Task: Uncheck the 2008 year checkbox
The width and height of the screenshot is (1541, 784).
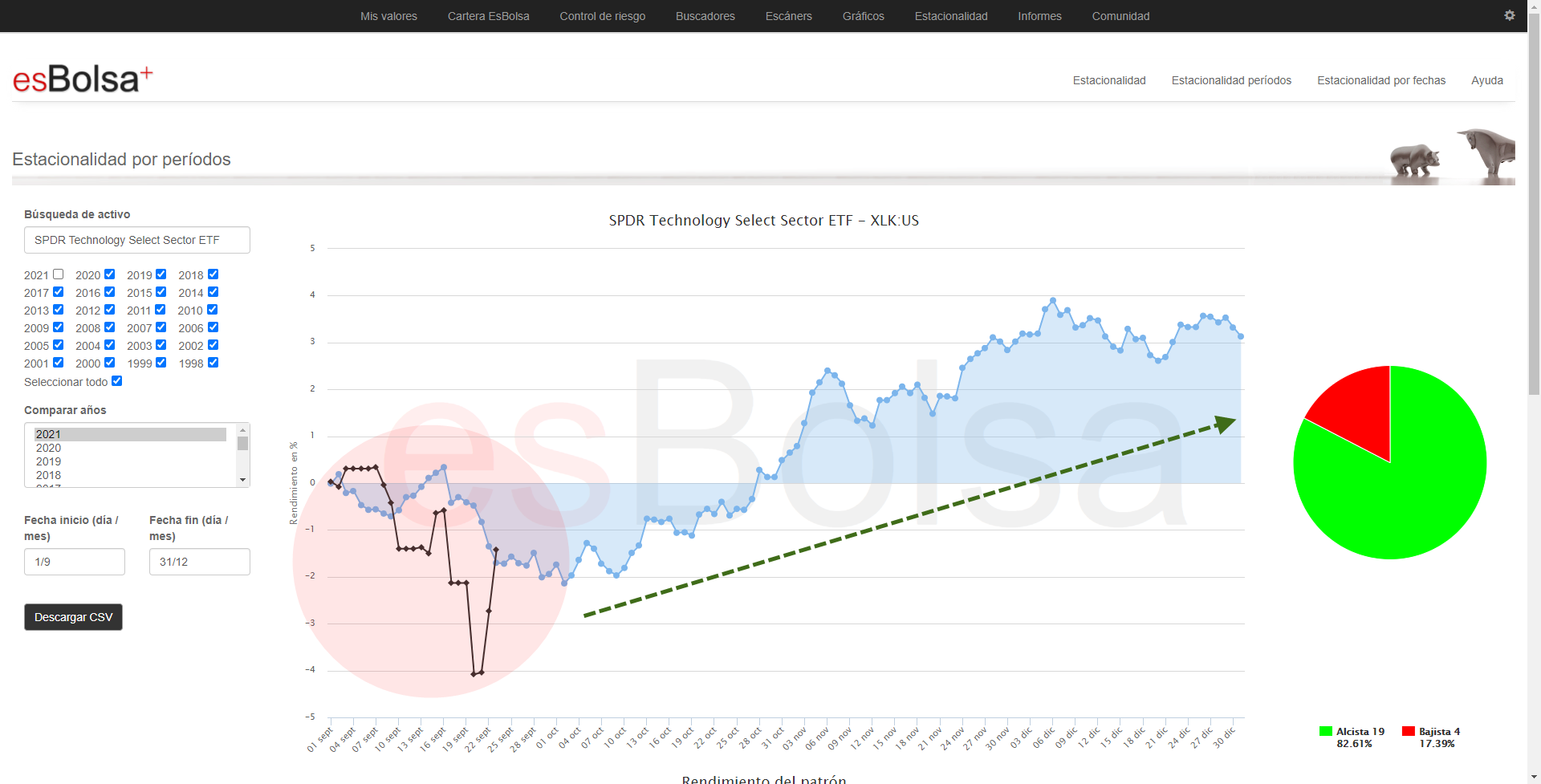Action: coord(109,327)
